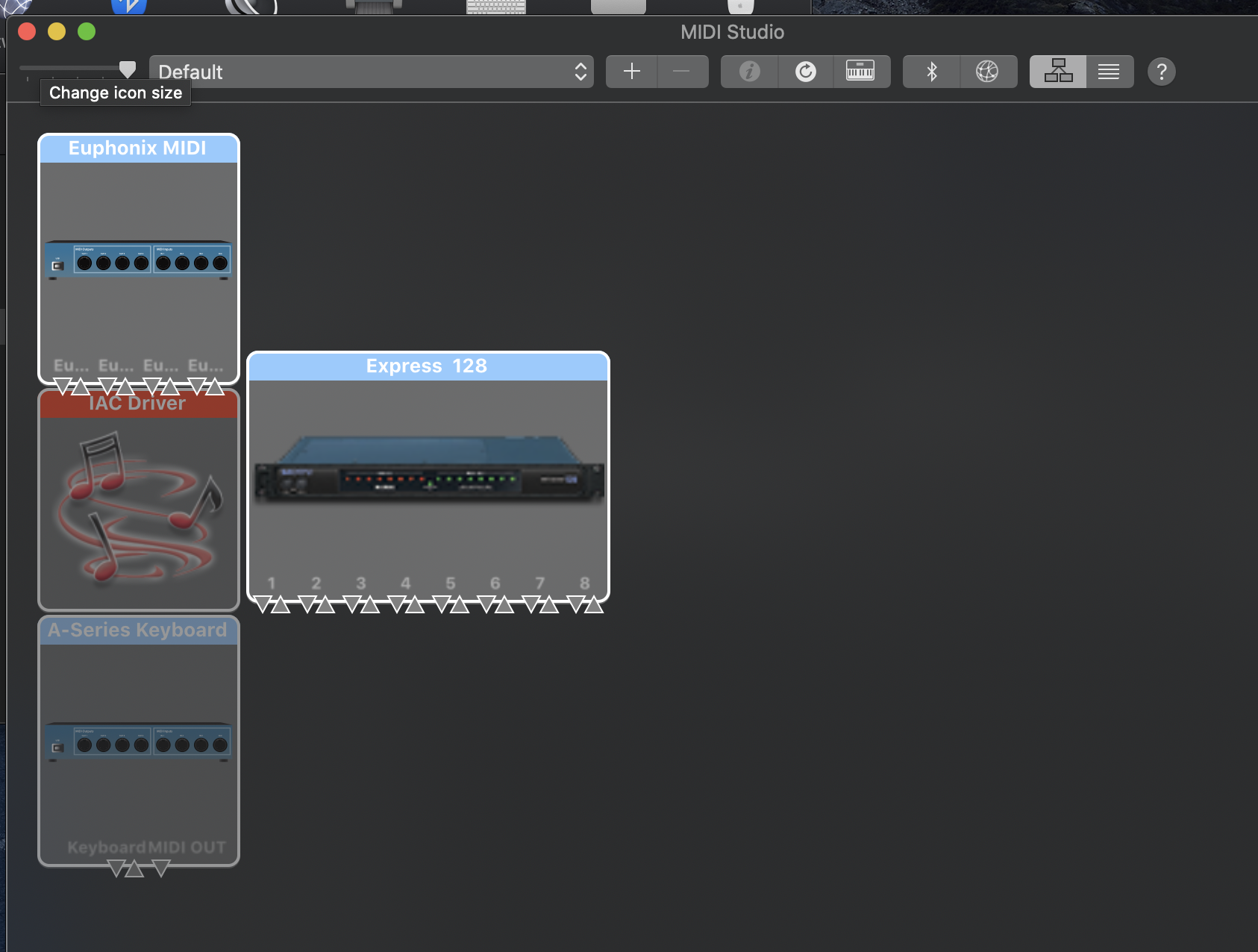Screen dimensions: 1258x952
Task: Open MIDI network setup globe icon
Action: 988,72
